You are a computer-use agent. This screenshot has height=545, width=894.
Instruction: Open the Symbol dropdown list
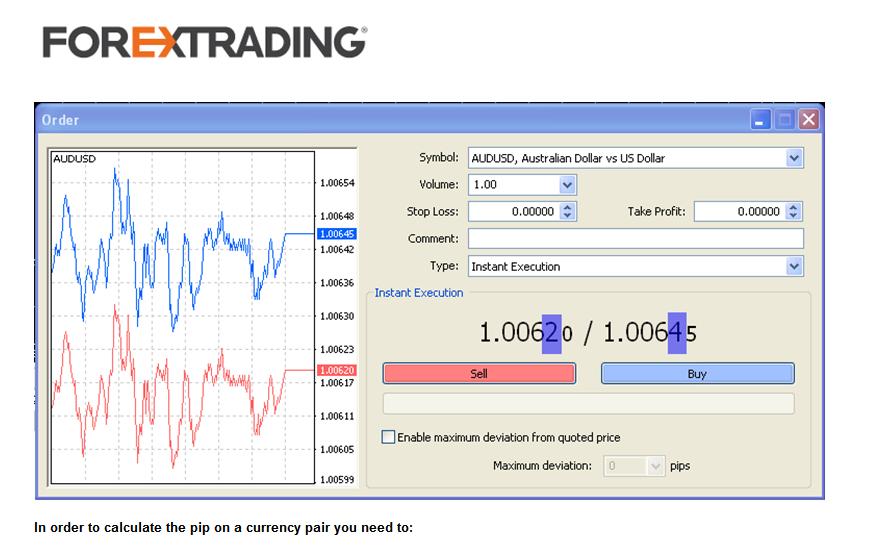tap(794, 158)
